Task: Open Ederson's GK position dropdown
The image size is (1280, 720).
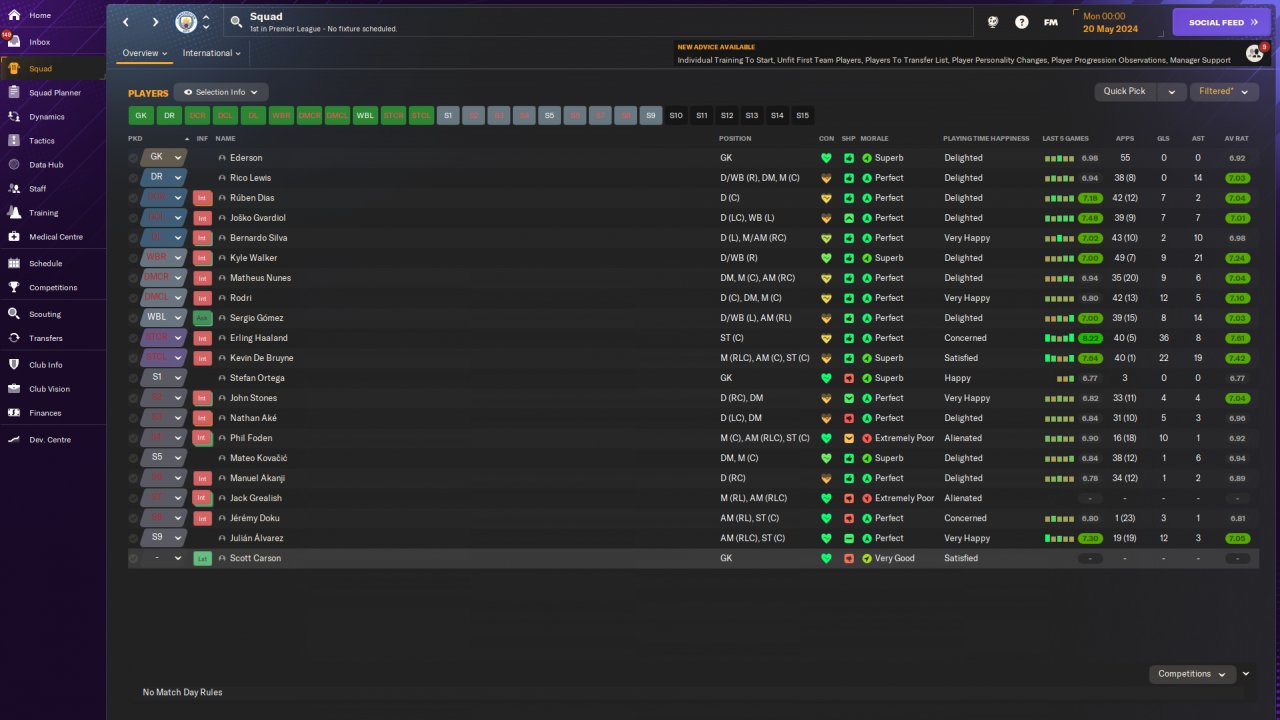Action: pyautogui.click(x=164, y=158)
